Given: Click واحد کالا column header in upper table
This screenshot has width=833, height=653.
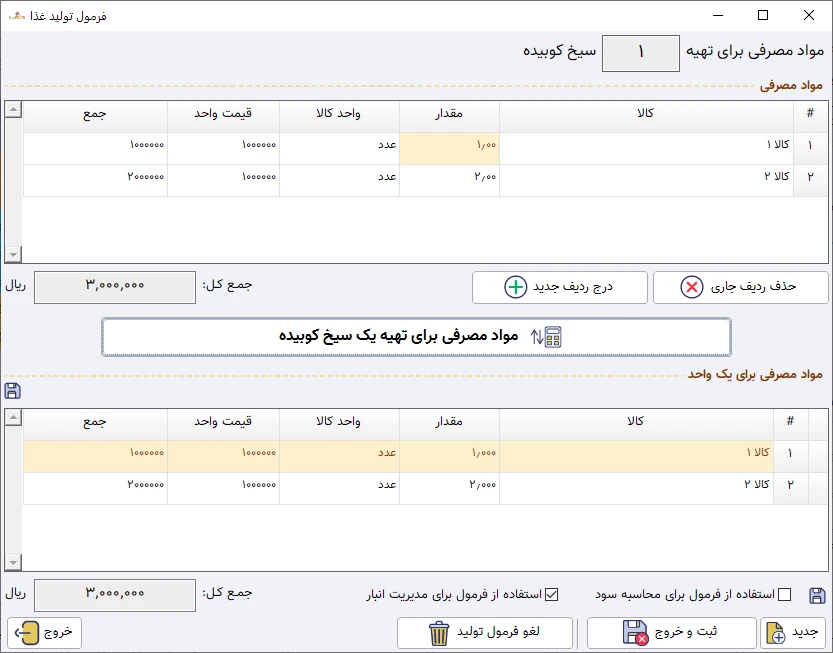Looking at the screenshot, I should point(339,116).
